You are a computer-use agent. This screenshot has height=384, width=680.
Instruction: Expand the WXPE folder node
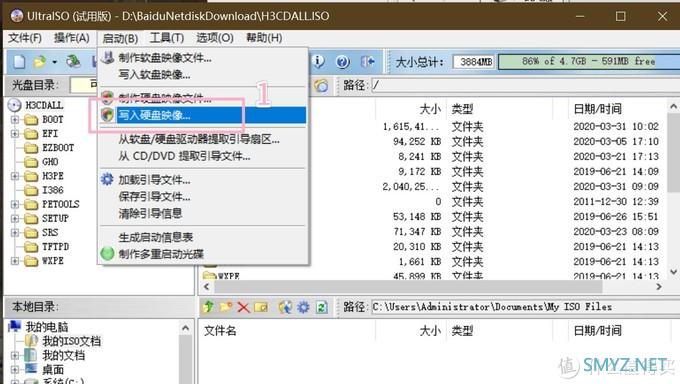pos(15,261)
